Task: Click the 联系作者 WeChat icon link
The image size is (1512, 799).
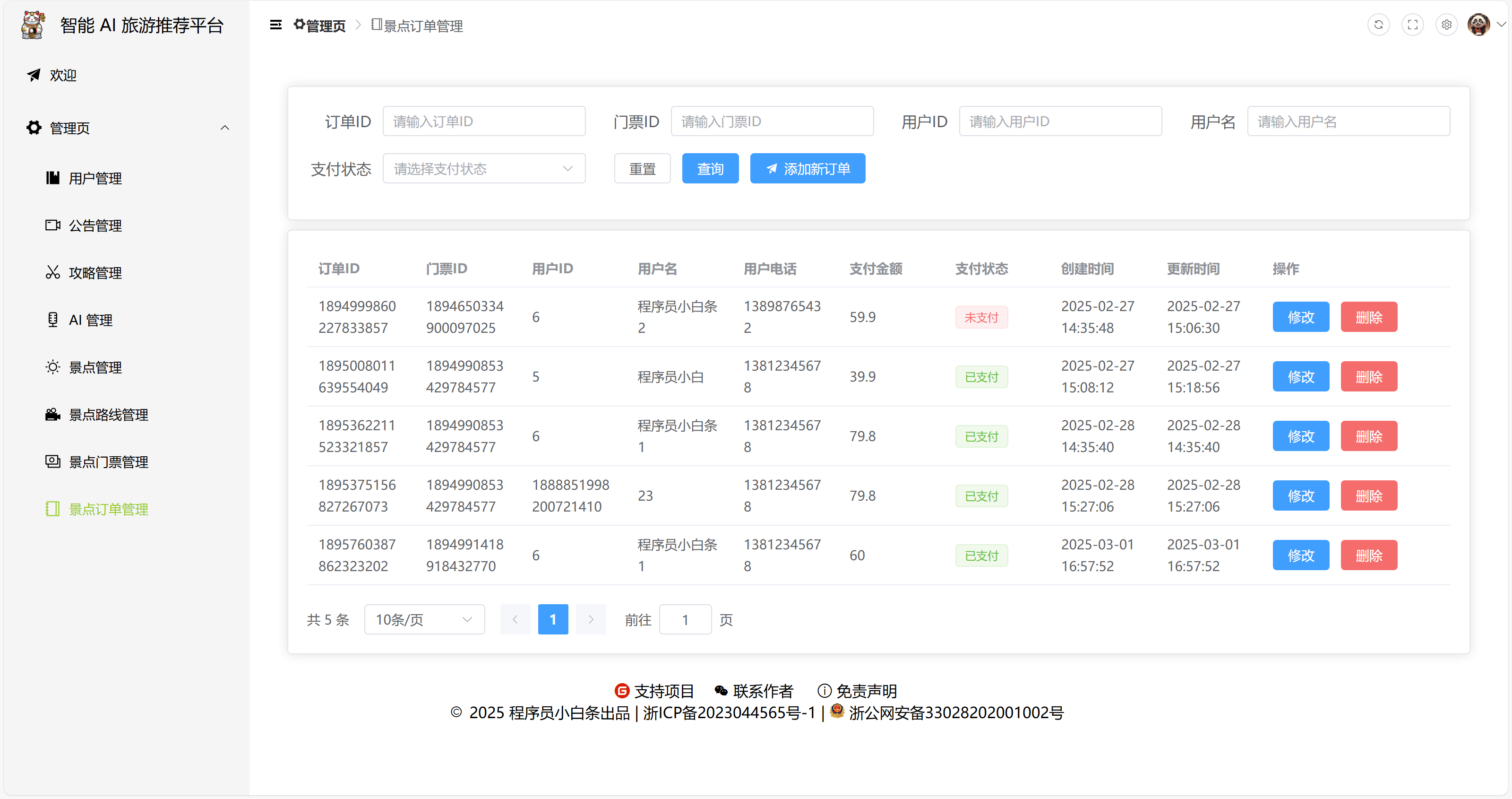Action: [721, 690]
